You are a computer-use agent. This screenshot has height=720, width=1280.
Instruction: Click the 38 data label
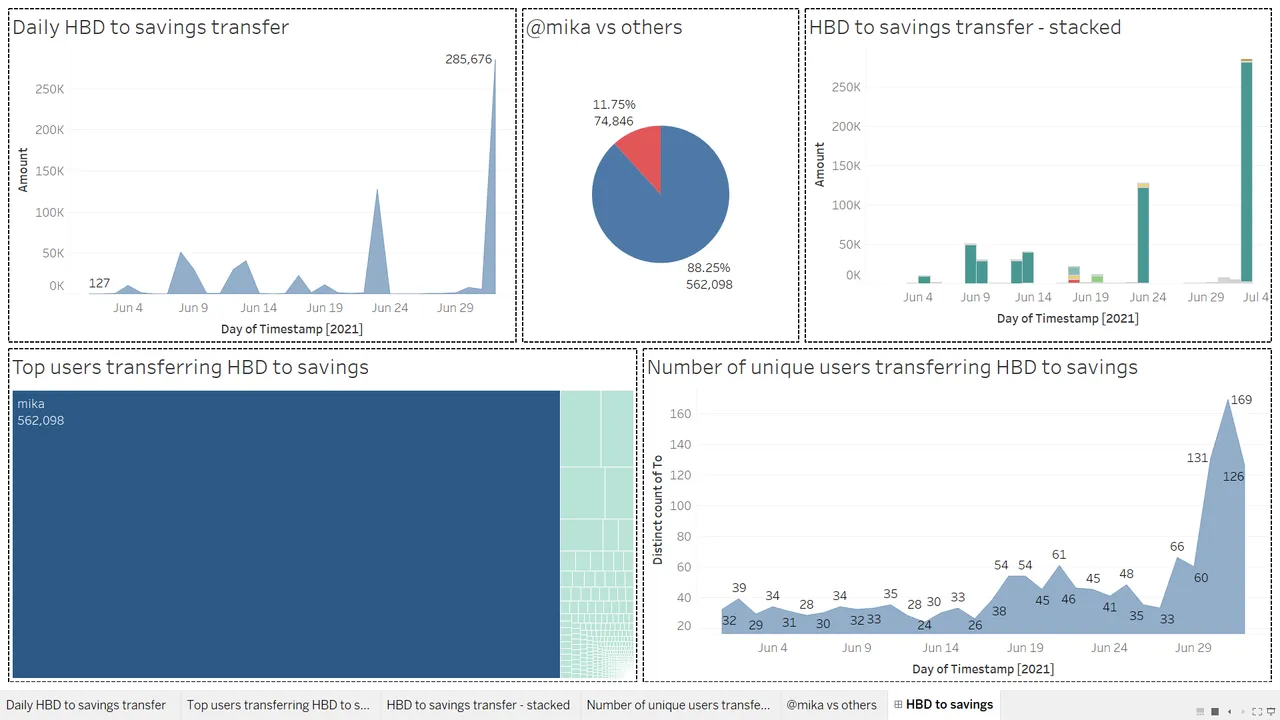tap(998, 610)
